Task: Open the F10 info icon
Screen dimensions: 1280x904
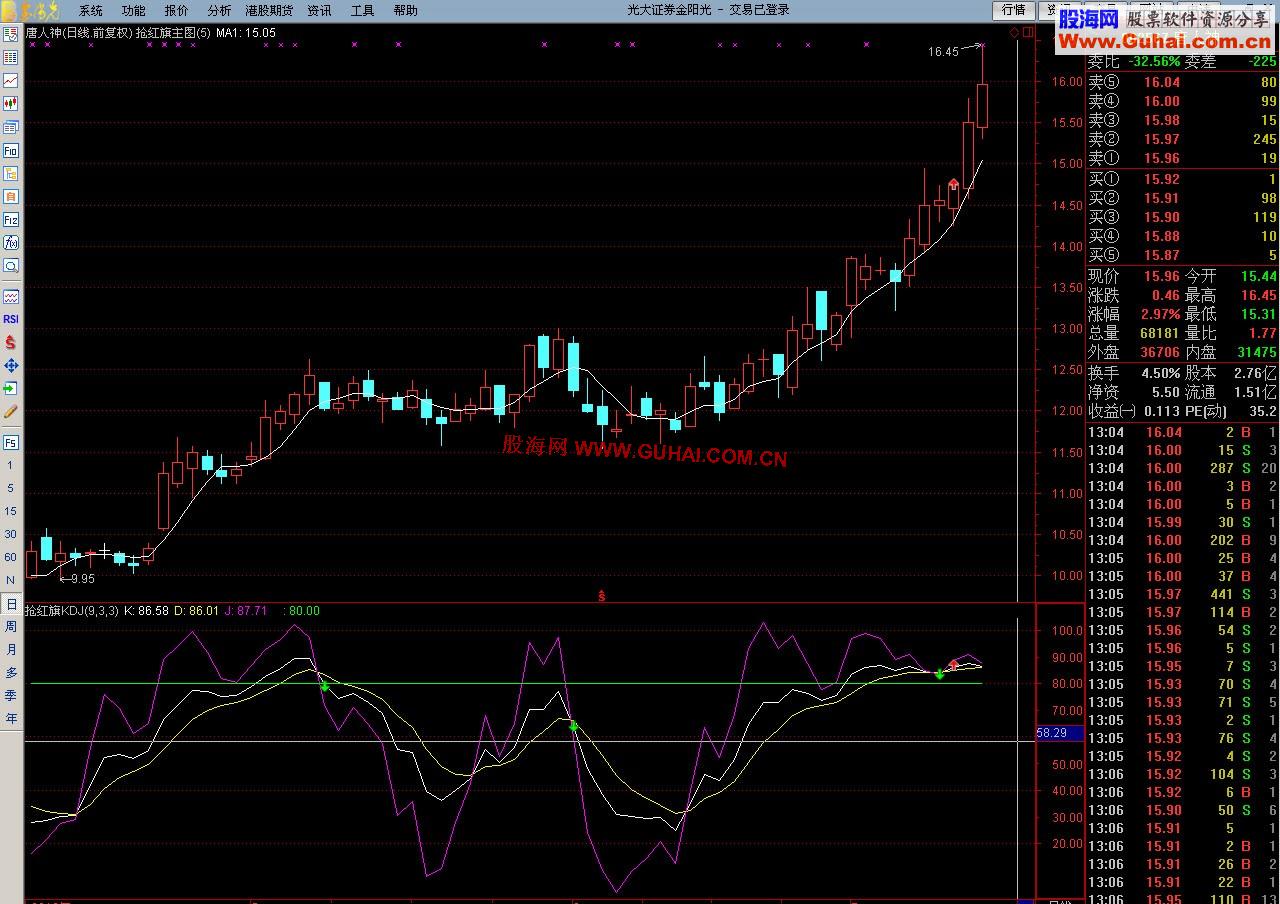Action: (11, 150)
